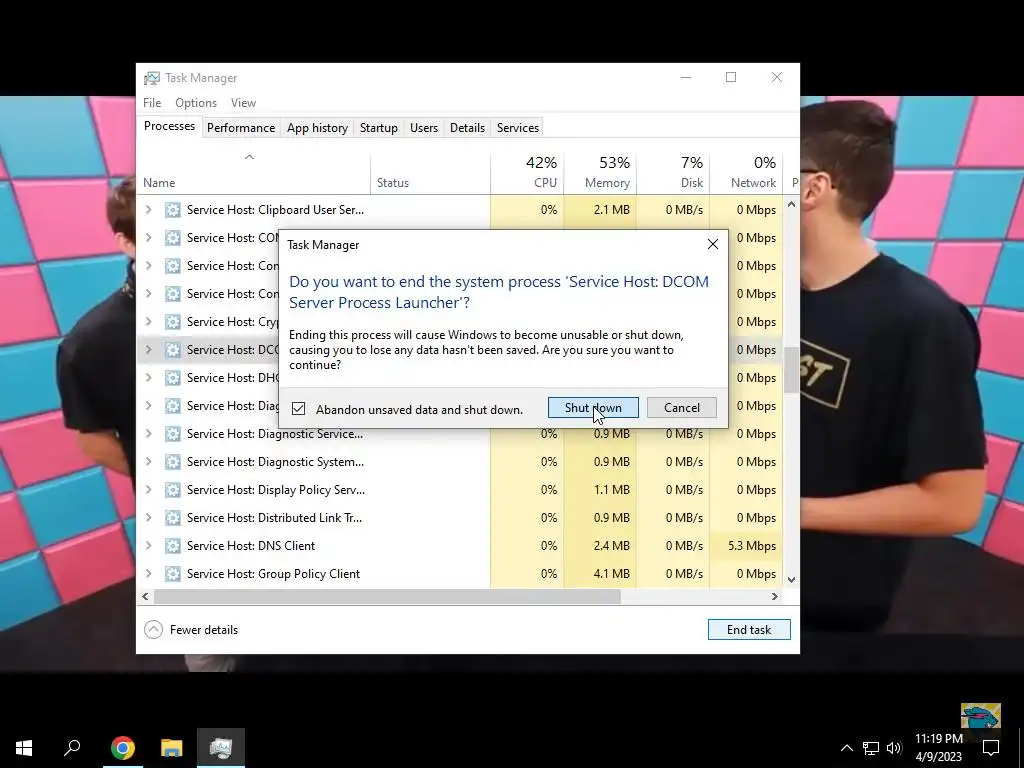1024x768 pixels.
Task: Expand Service Host: DNS Client row
Action: [x=148, y=545]
